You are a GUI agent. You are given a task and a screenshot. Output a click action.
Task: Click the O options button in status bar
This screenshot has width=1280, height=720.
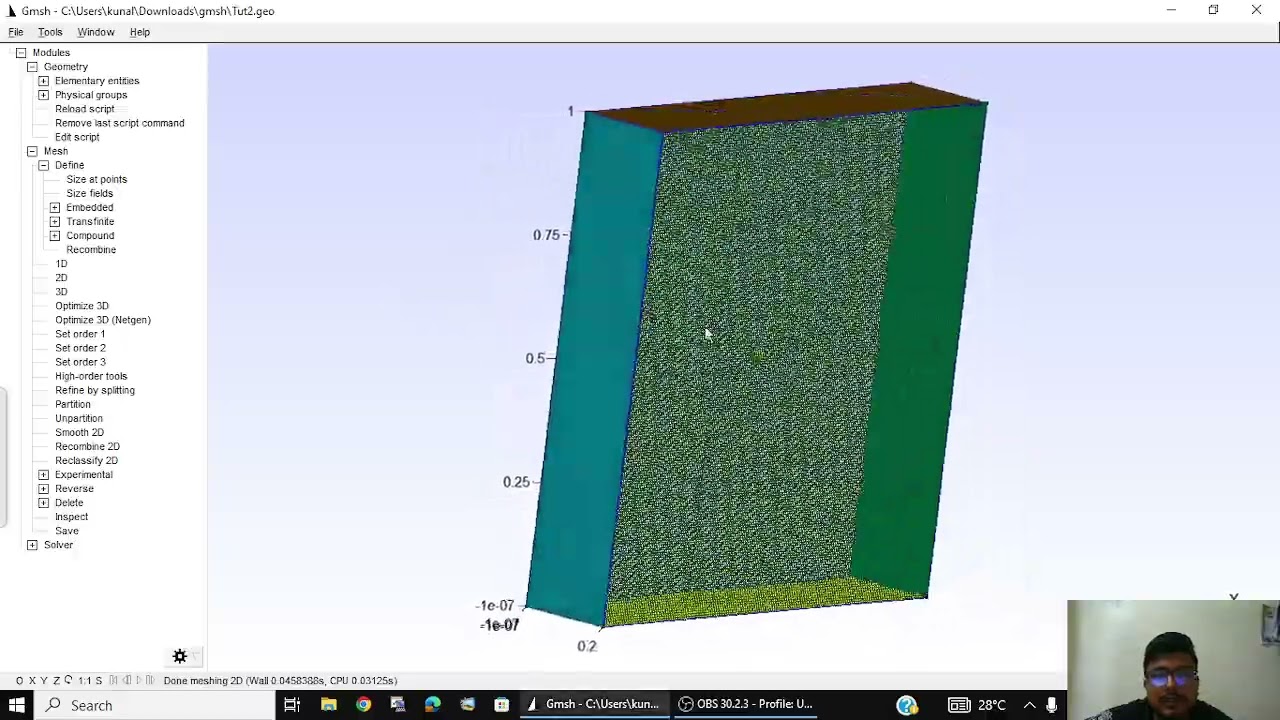point(19,680)
